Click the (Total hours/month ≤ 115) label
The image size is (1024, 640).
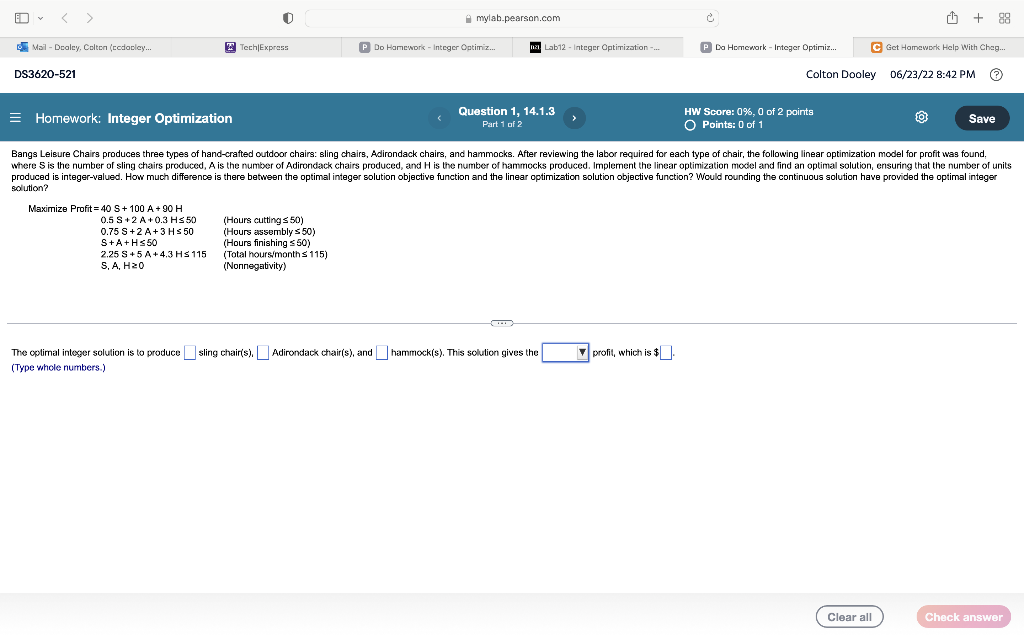(276, 255)
